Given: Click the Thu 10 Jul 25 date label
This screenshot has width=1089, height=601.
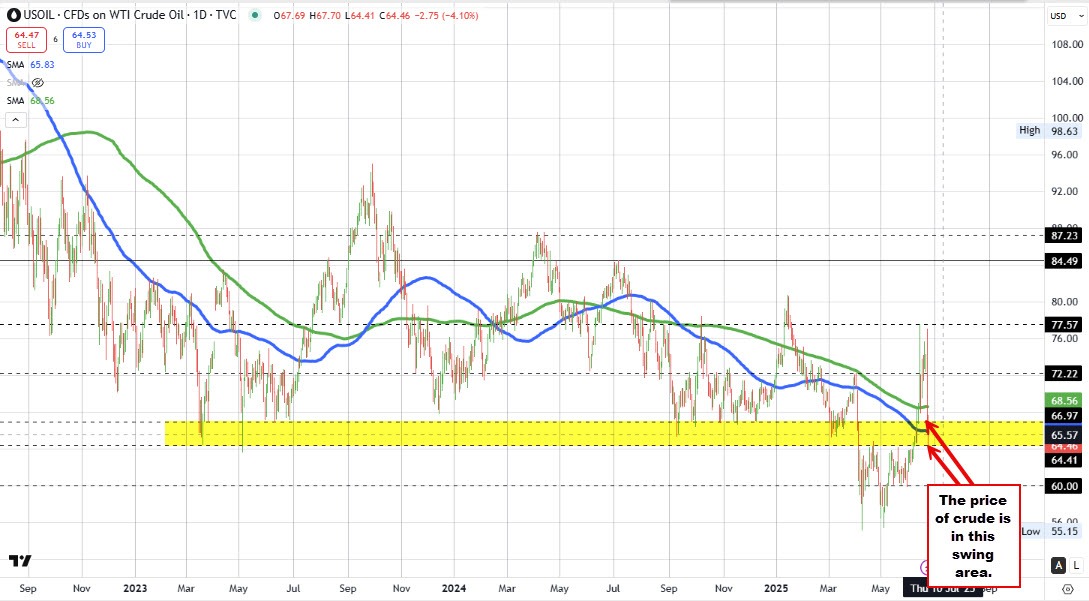Looking at the screenshot, I should (945, 588).
